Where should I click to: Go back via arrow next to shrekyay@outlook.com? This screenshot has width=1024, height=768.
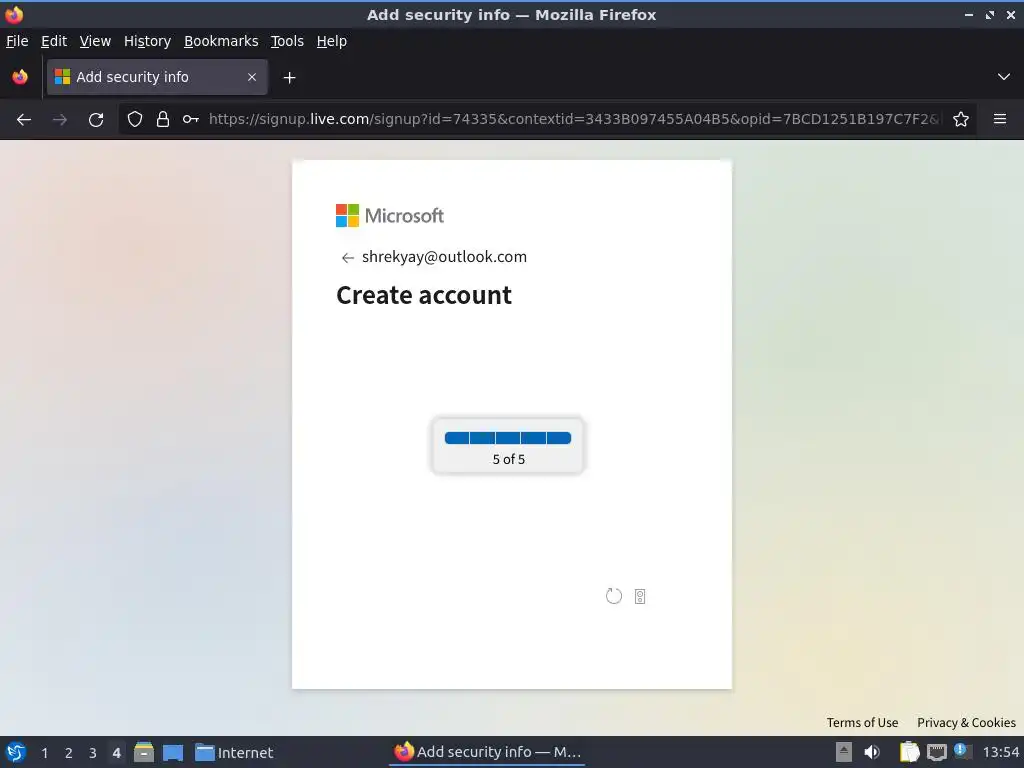point(347,258)
